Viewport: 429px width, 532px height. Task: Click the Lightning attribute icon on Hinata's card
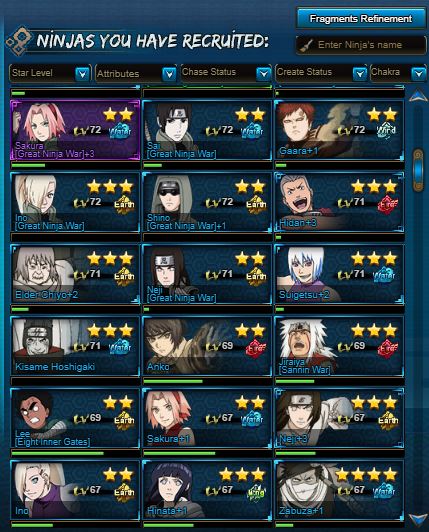pos(256,492)
